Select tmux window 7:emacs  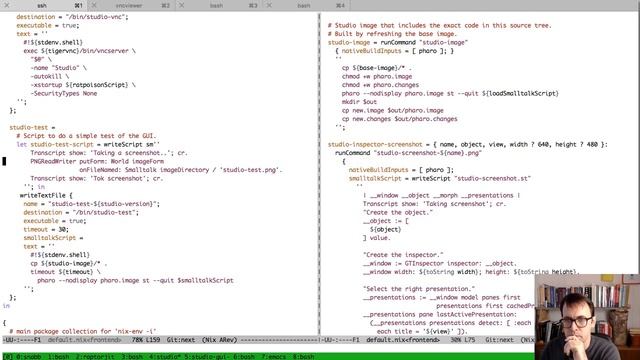click(x=273, y=356)
